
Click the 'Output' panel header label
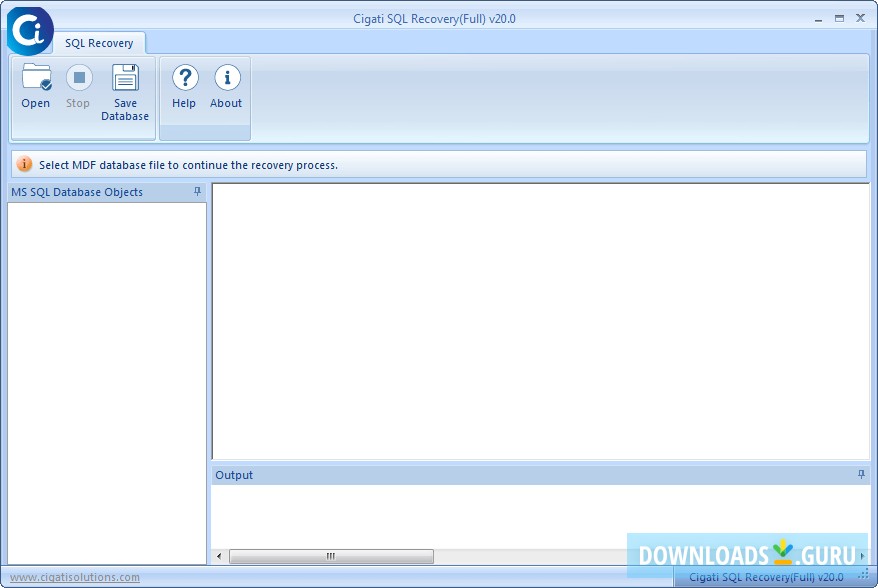(x=234, y=475)
